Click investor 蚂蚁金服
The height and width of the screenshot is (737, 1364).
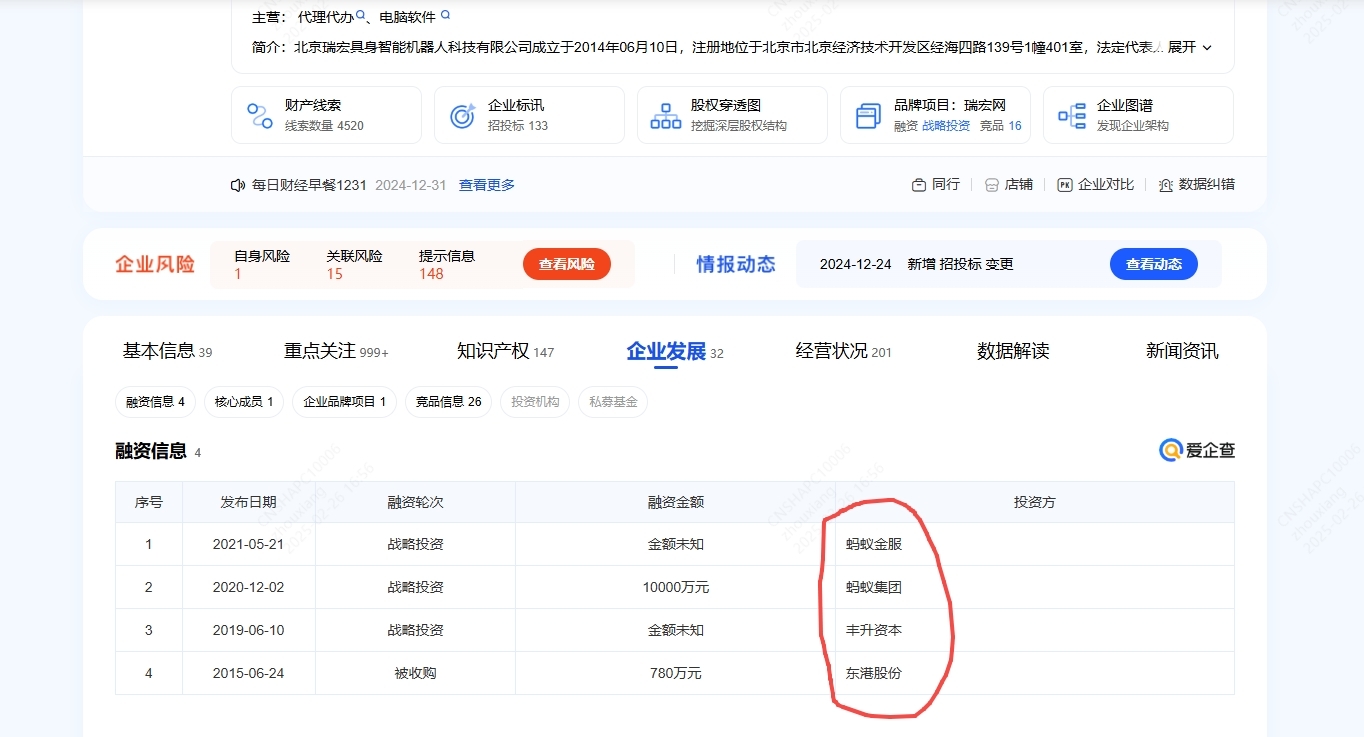(x=874, y=545)
